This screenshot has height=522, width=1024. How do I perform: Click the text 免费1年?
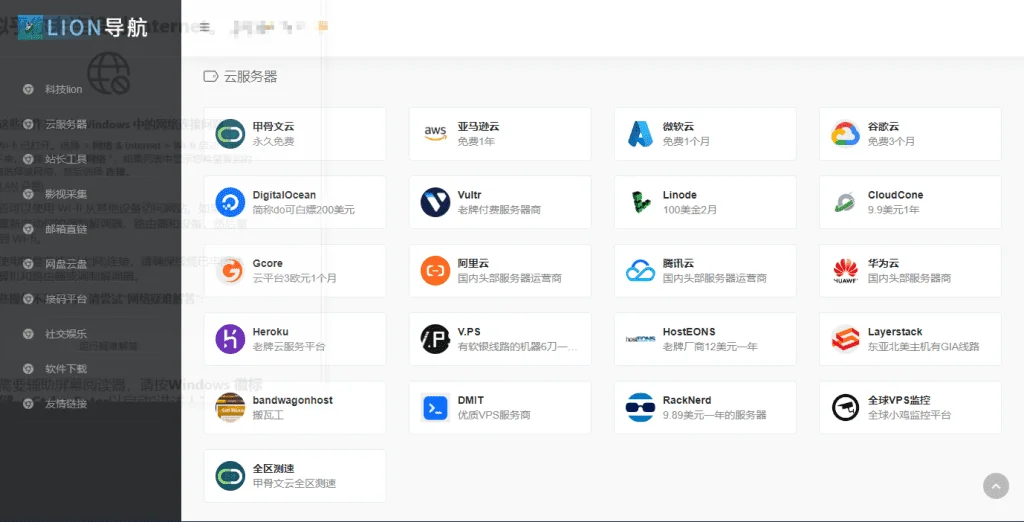click(476, 141)
